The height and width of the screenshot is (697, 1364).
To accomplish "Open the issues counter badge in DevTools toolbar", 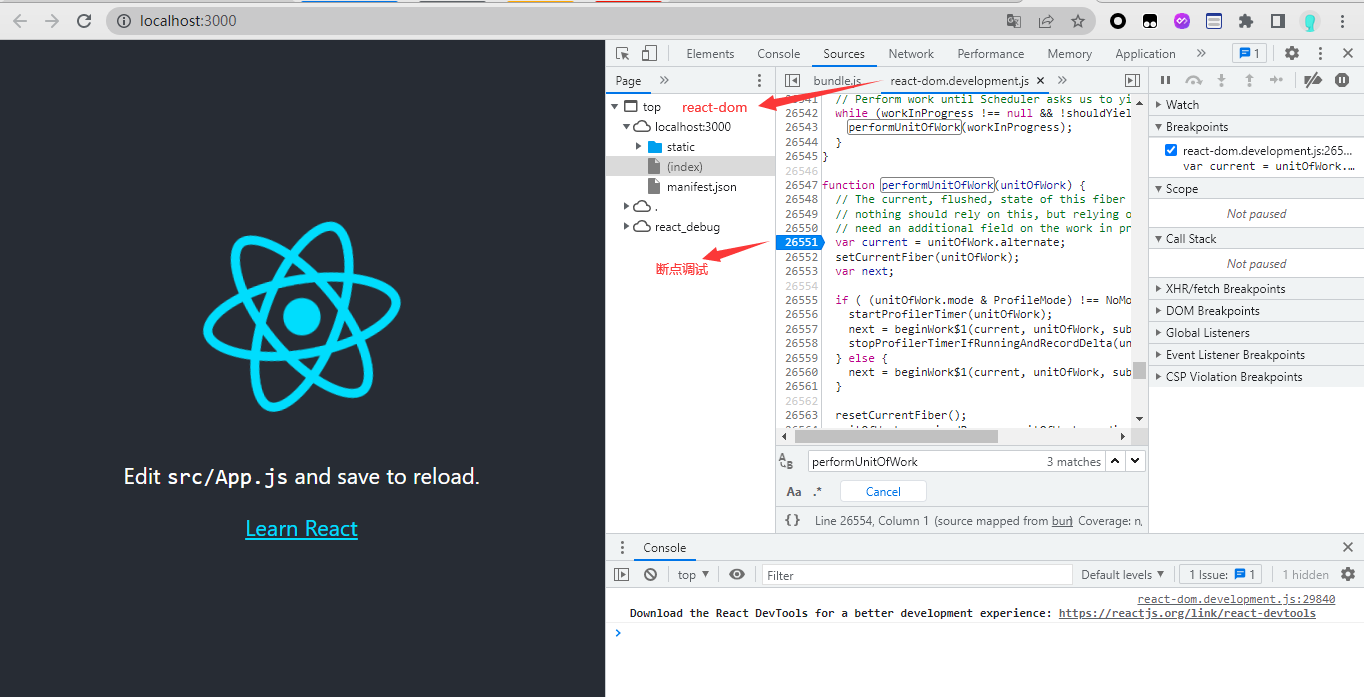I will point(1249,54).
